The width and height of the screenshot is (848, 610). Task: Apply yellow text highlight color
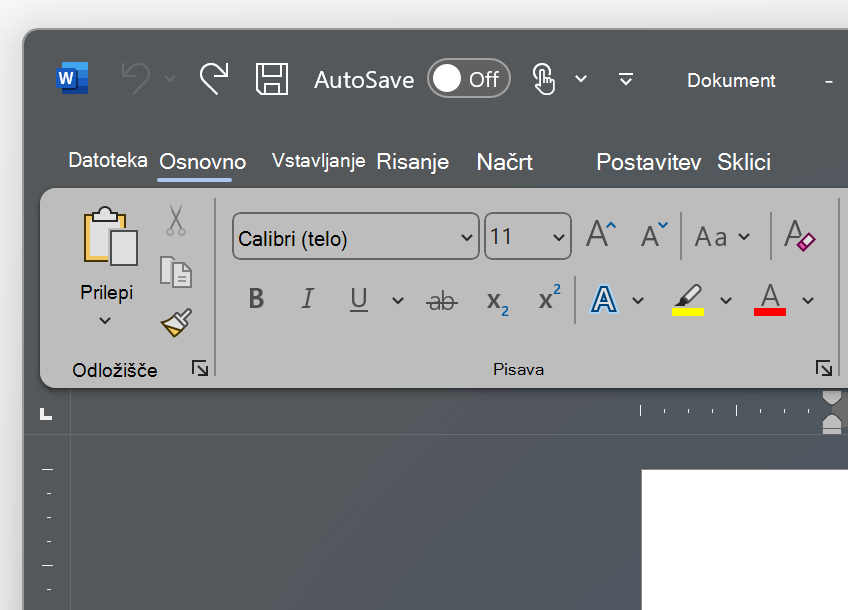click(687, 300)
